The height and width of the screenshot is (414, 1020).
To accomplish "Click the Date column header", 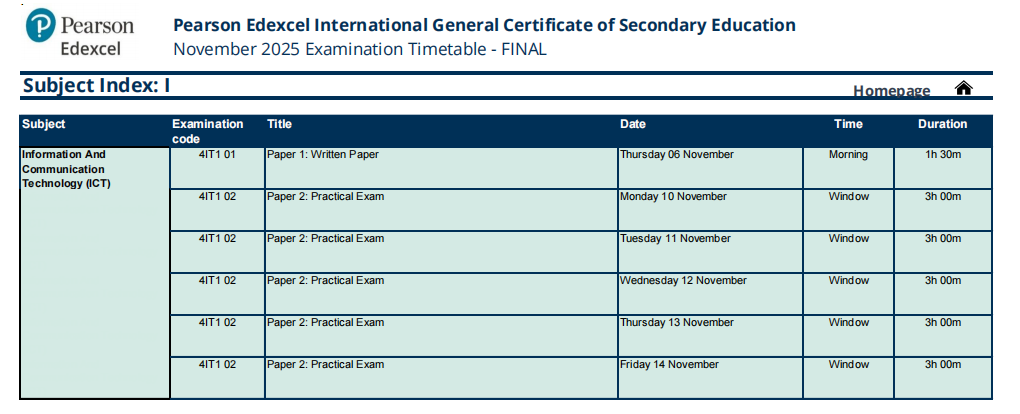I will pos(633,125).
